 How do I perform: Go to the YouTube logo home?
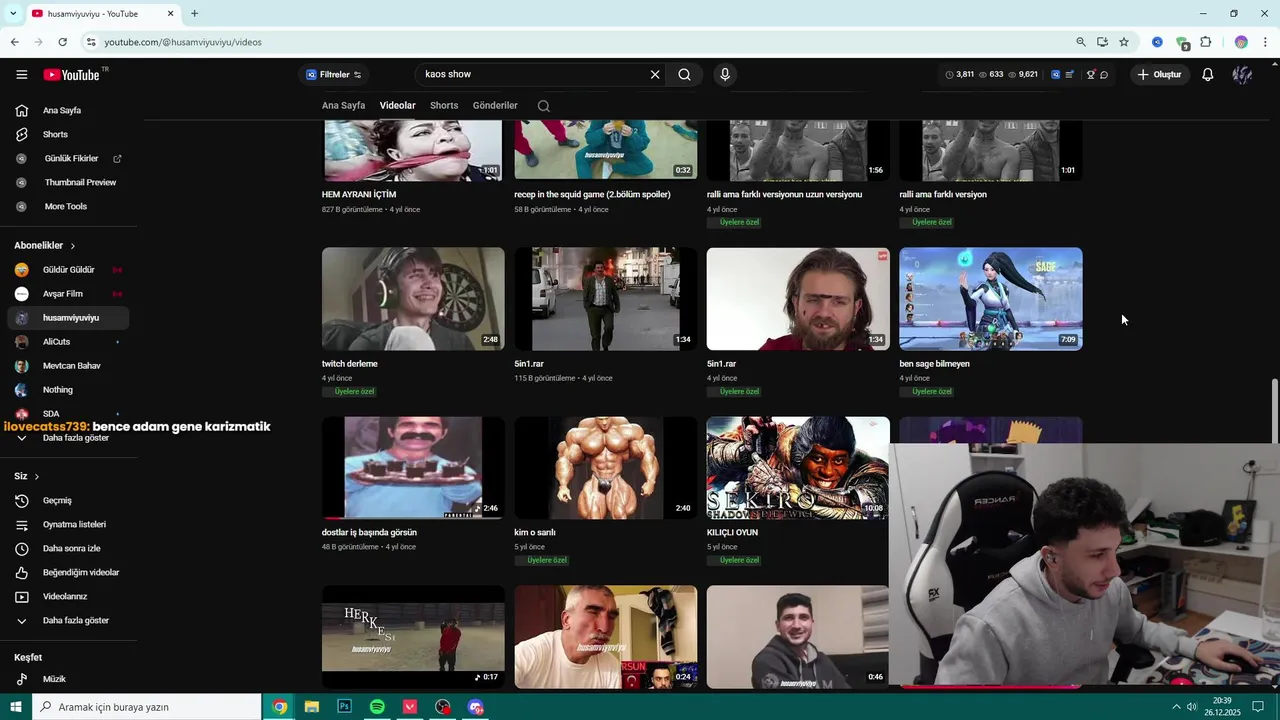point(71,75)
